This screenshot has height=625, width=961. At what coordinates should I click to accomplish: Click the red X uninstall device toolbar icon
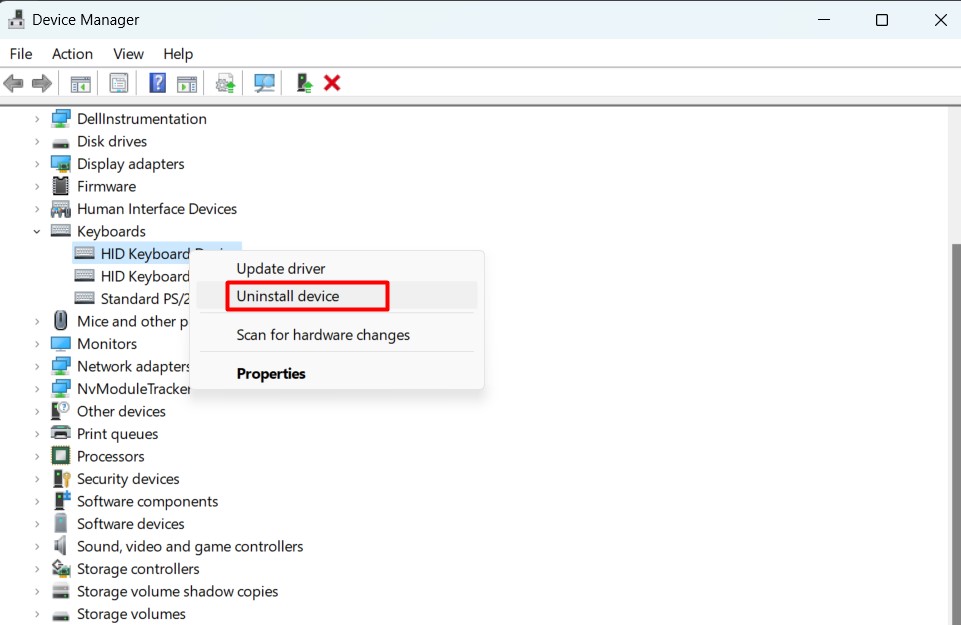pos(332,83)
